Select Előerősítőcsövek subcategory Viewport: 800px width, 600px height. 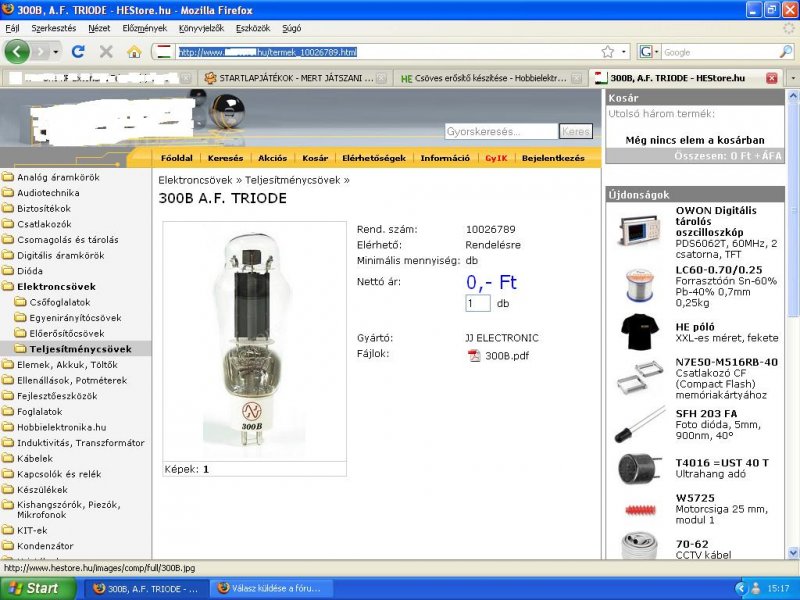[x=67, y=334]
